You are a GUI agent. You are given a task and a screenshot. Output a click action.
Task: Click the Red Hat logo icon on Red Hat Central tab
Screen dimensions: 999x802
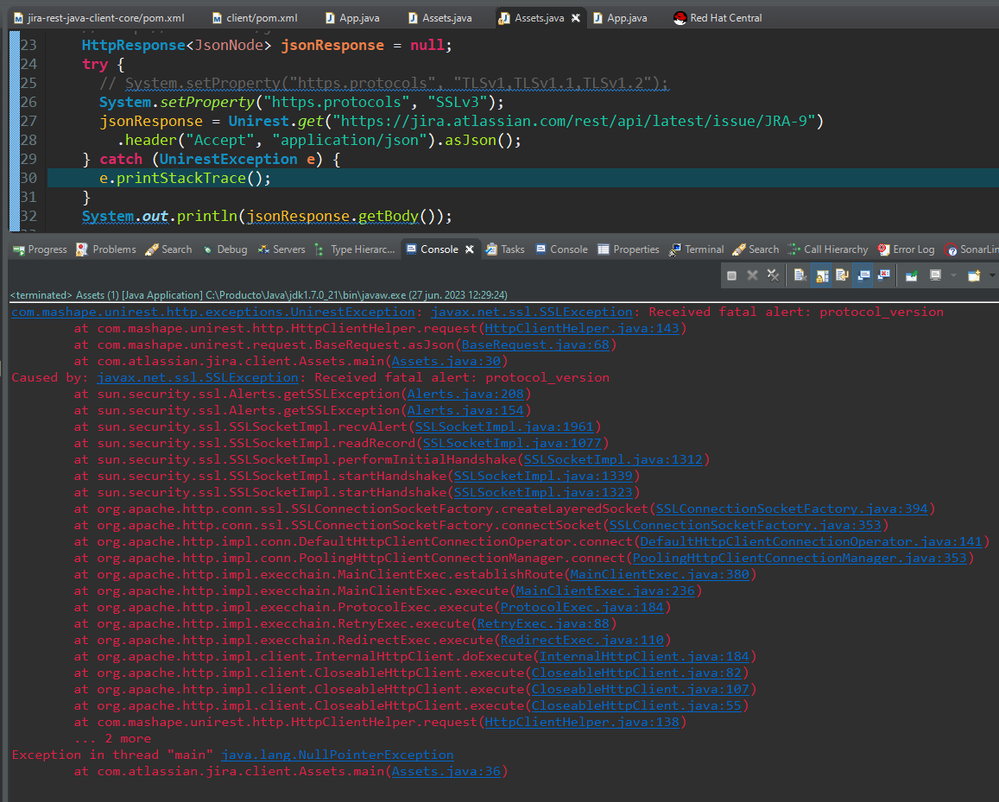click(x=680, y=18)
